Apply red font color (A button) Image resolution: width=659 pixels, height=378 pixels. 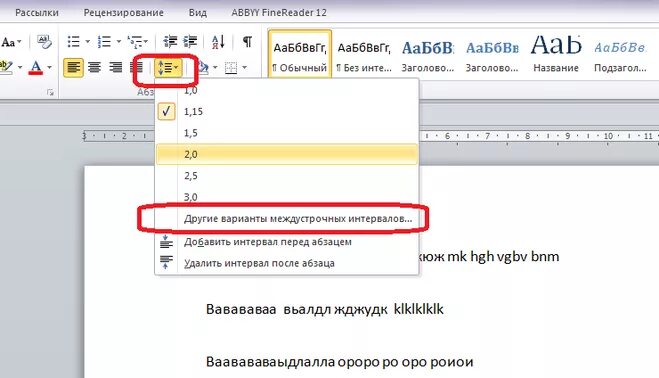(x=36, y=67)
